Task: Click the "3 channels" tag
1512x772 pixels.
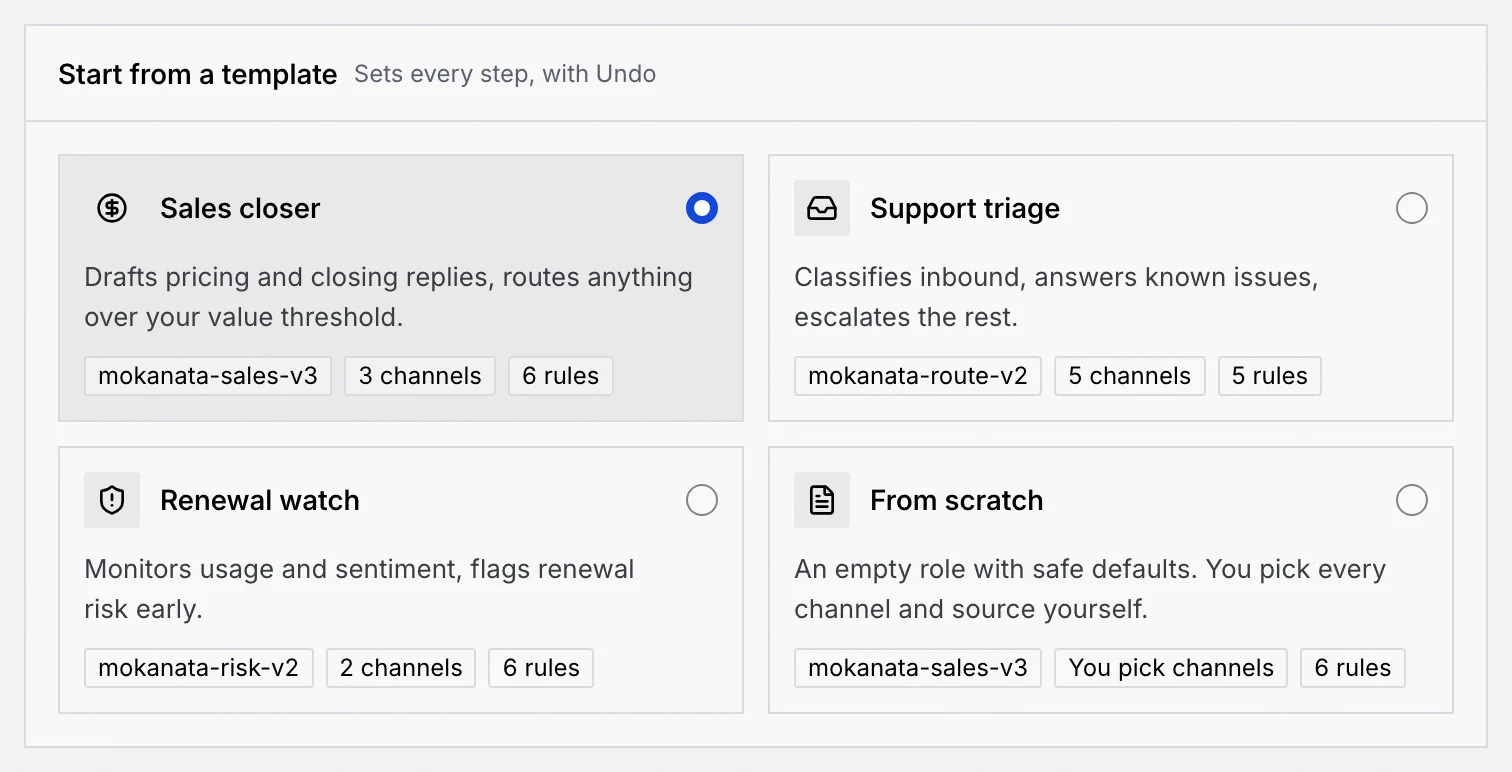Action: [x=420, y=376]
